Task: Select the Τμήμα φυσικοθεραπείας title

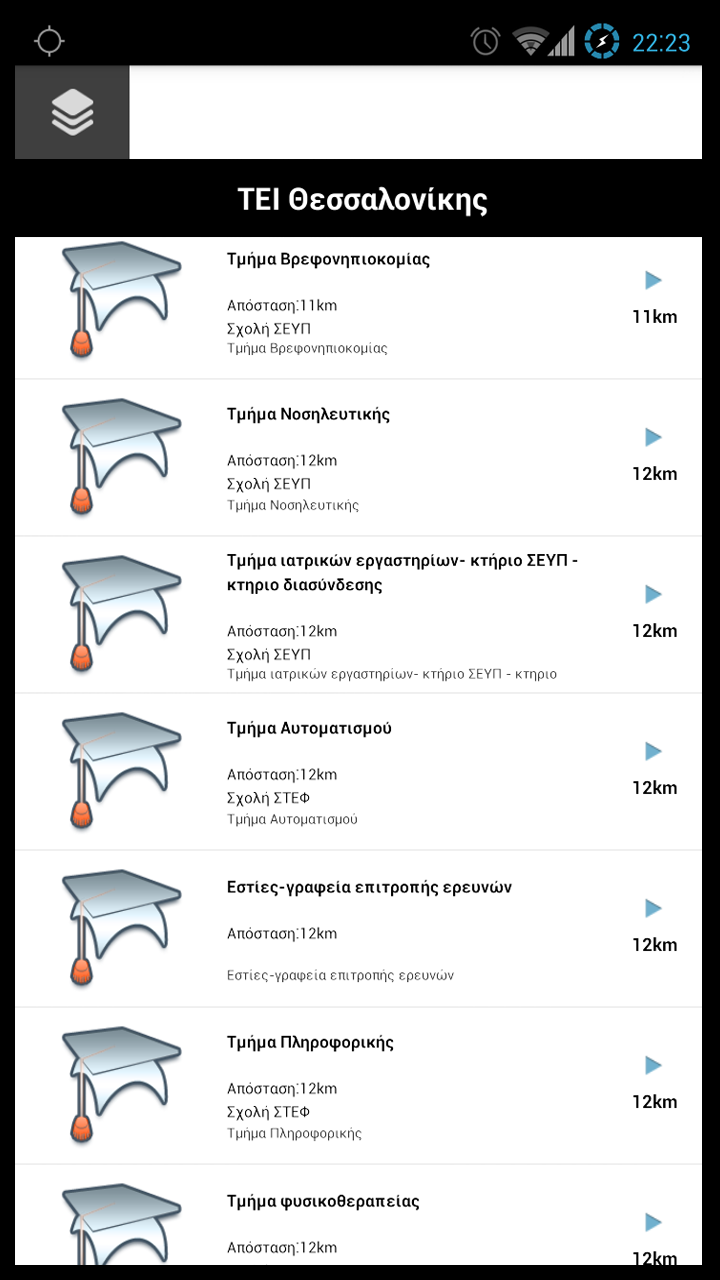Action: pyautogui.click(x=323, y=1201)
